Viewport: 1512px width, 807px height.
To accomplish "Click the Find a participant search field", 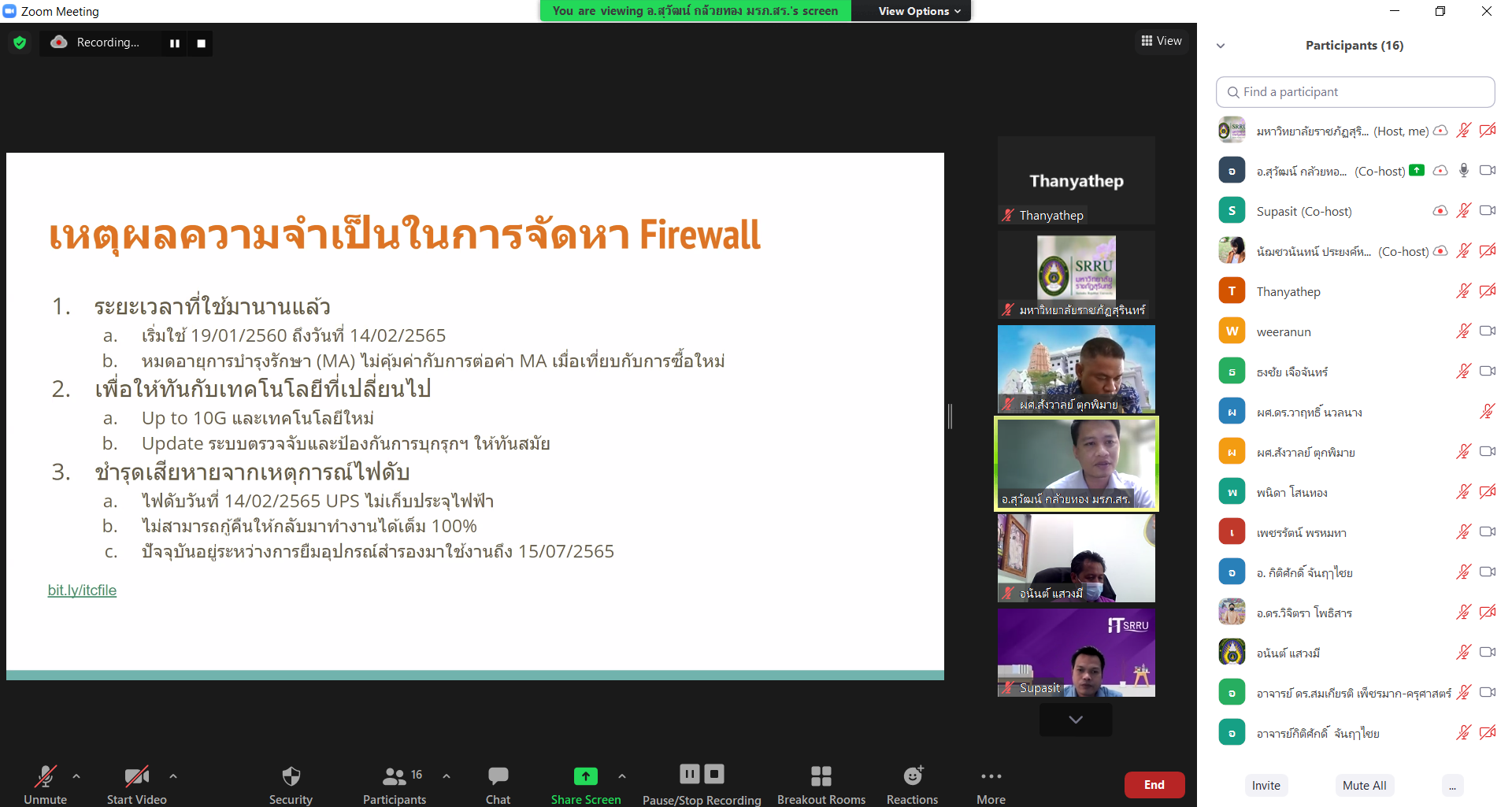I will [x=1355, y=92].
